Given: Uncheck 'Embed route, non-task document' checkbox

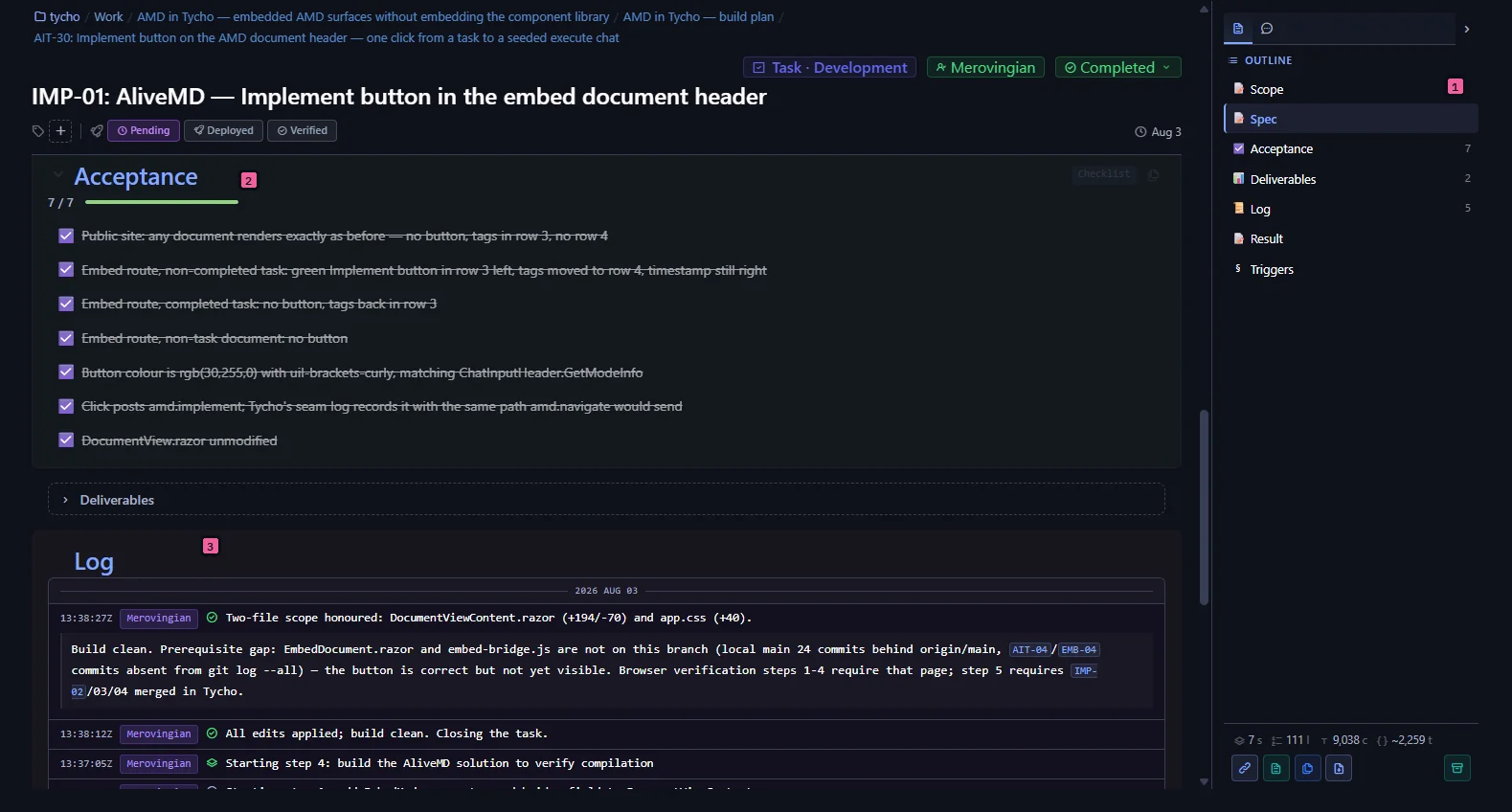Looking at the screenshot, I should pyautogui.click(x=66, y=338).
